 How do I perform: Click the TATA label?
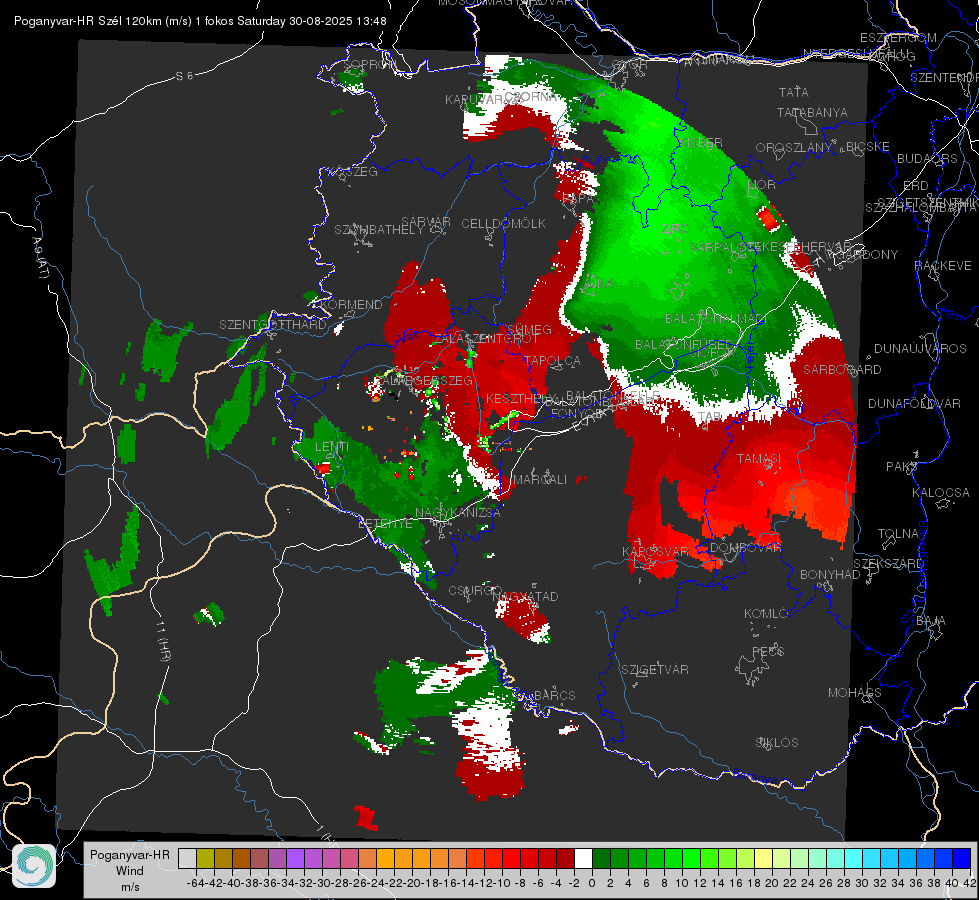click(x=794, y=92)
